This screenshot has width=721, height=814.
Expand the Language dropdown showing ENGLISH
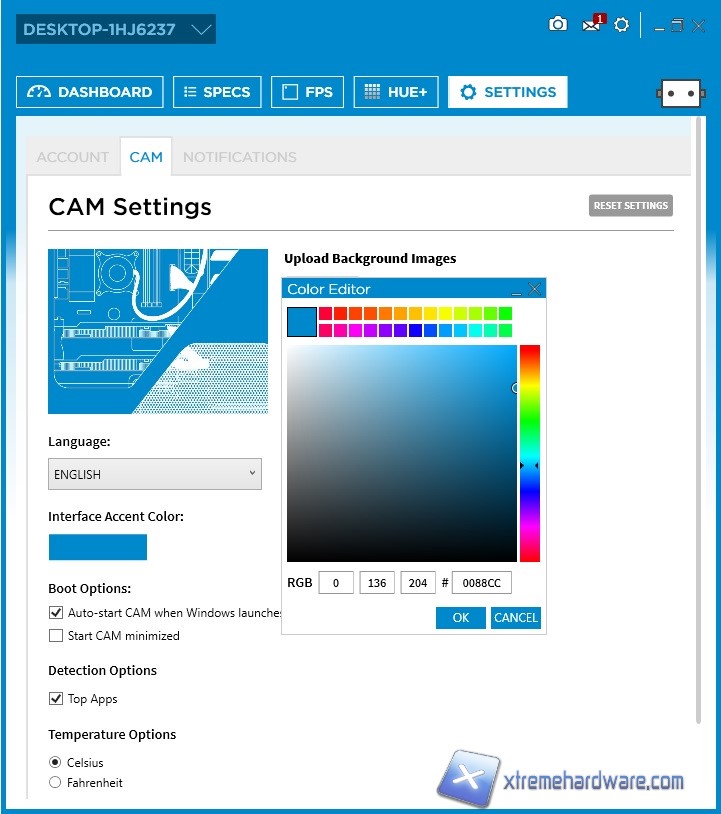tap(155, 474)
